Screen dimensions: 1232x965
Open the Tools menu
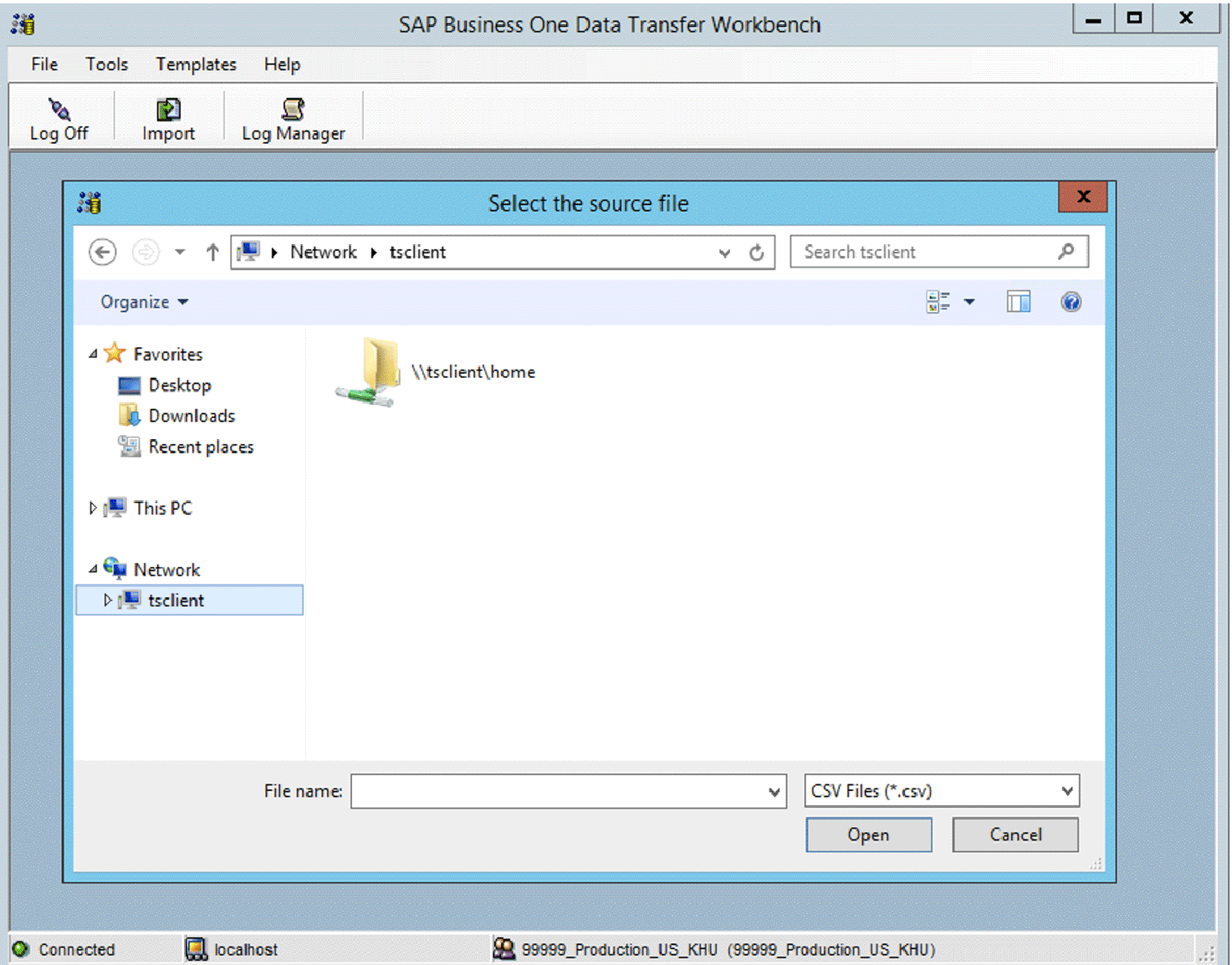click(107, 64)
